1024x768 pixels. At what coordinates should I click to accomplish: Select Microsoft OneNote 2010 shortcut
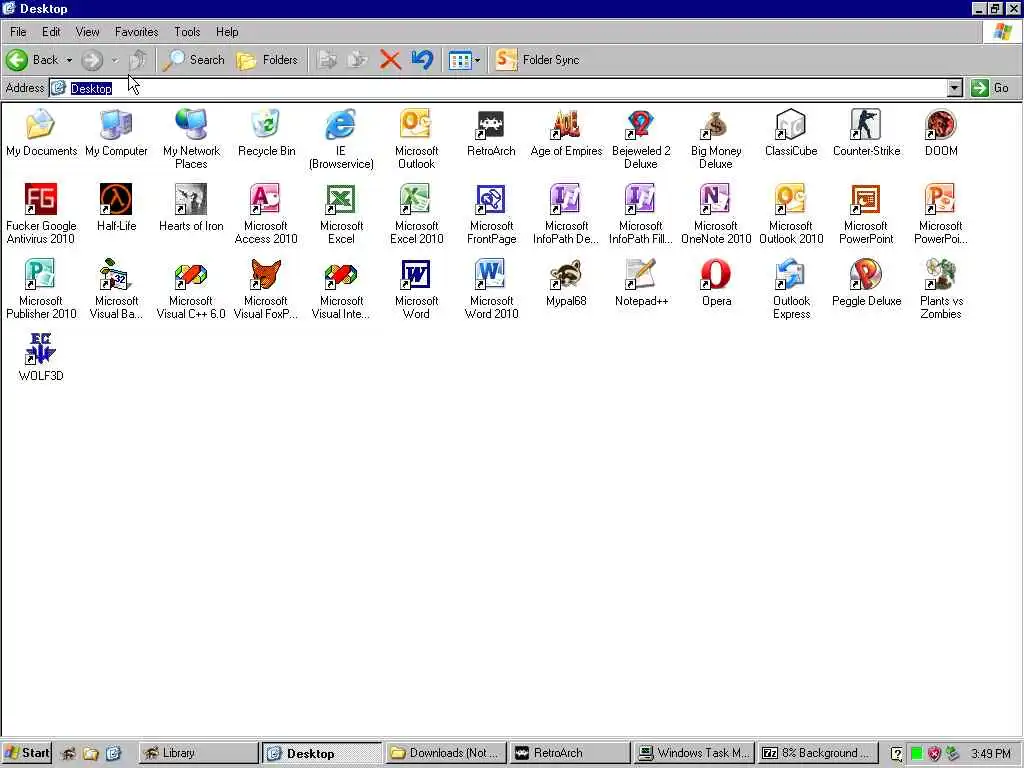coord(716,214)
